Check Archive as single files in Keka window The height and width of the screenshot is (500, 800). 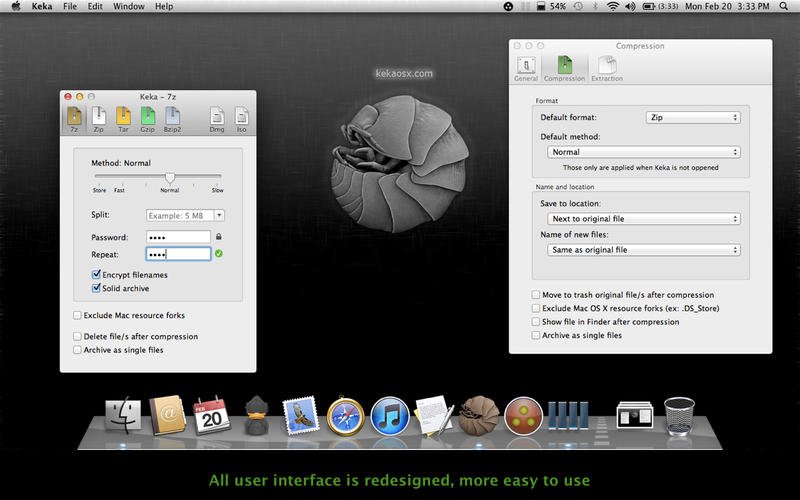coord(77,350)
